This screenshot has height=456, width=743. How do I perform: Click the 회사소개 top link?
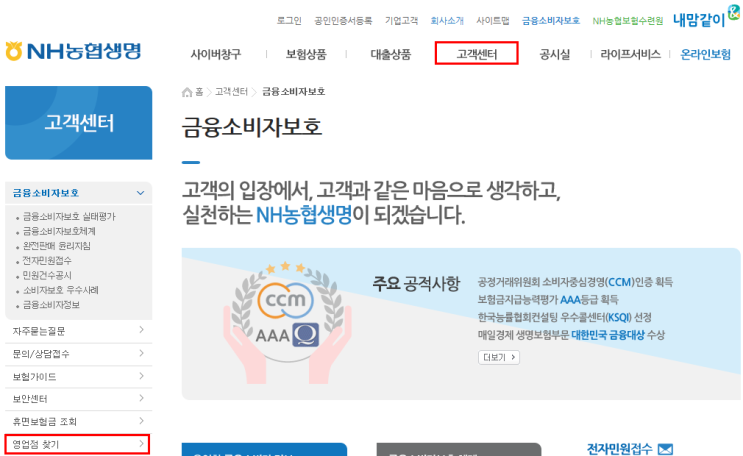pos(447,21)
